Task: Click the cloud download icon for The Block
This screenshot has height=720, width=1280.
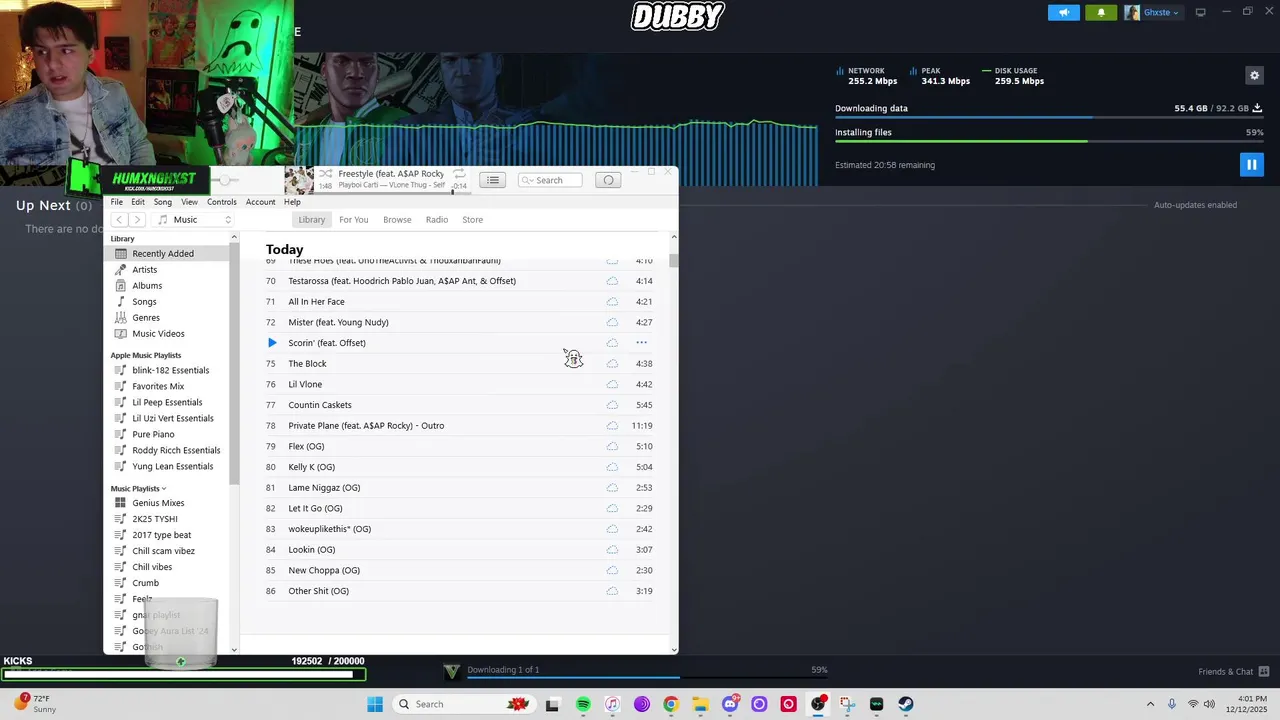Action: coord(612,364)
